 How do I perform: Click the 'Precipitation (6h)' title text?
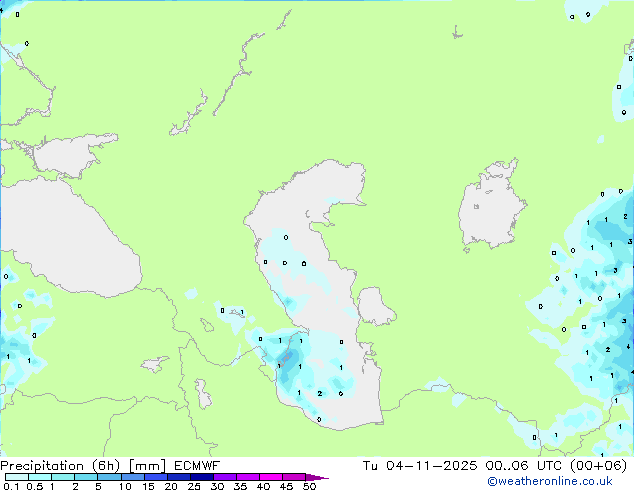[x=60, y=466]
